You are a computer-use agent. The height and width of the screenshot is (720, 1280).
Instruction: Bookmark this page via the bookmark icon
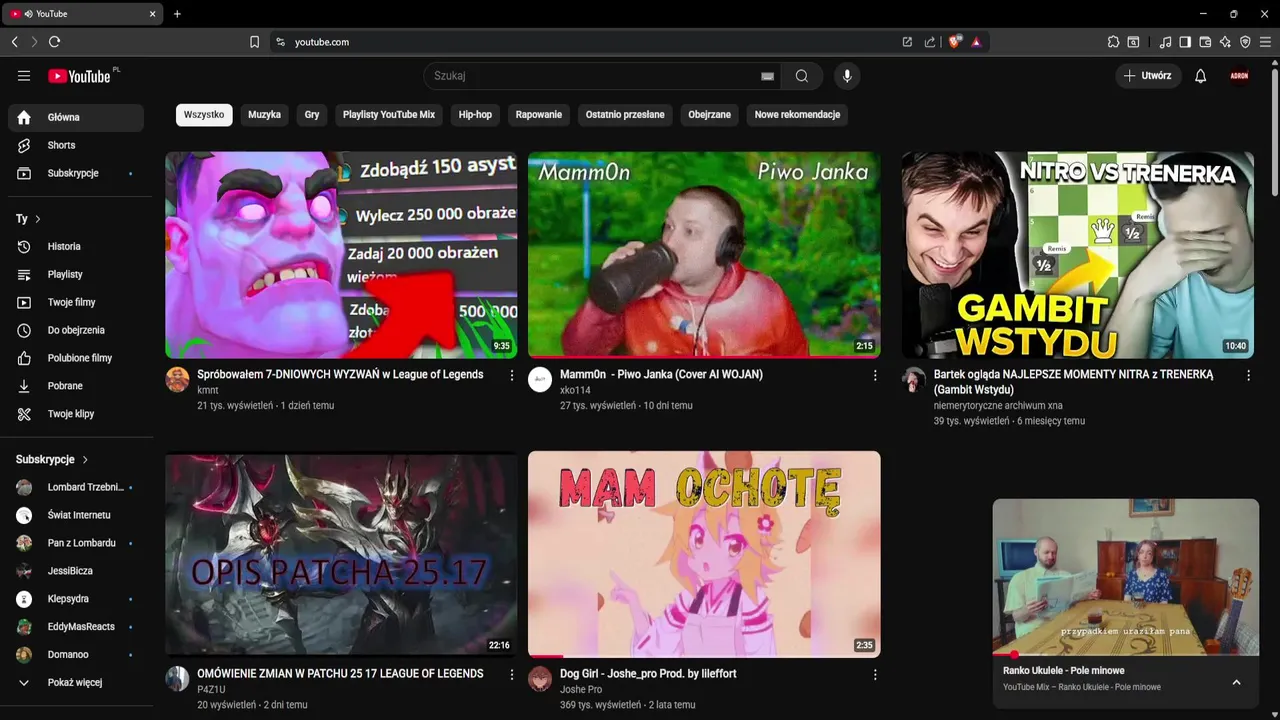pos(254,42)
